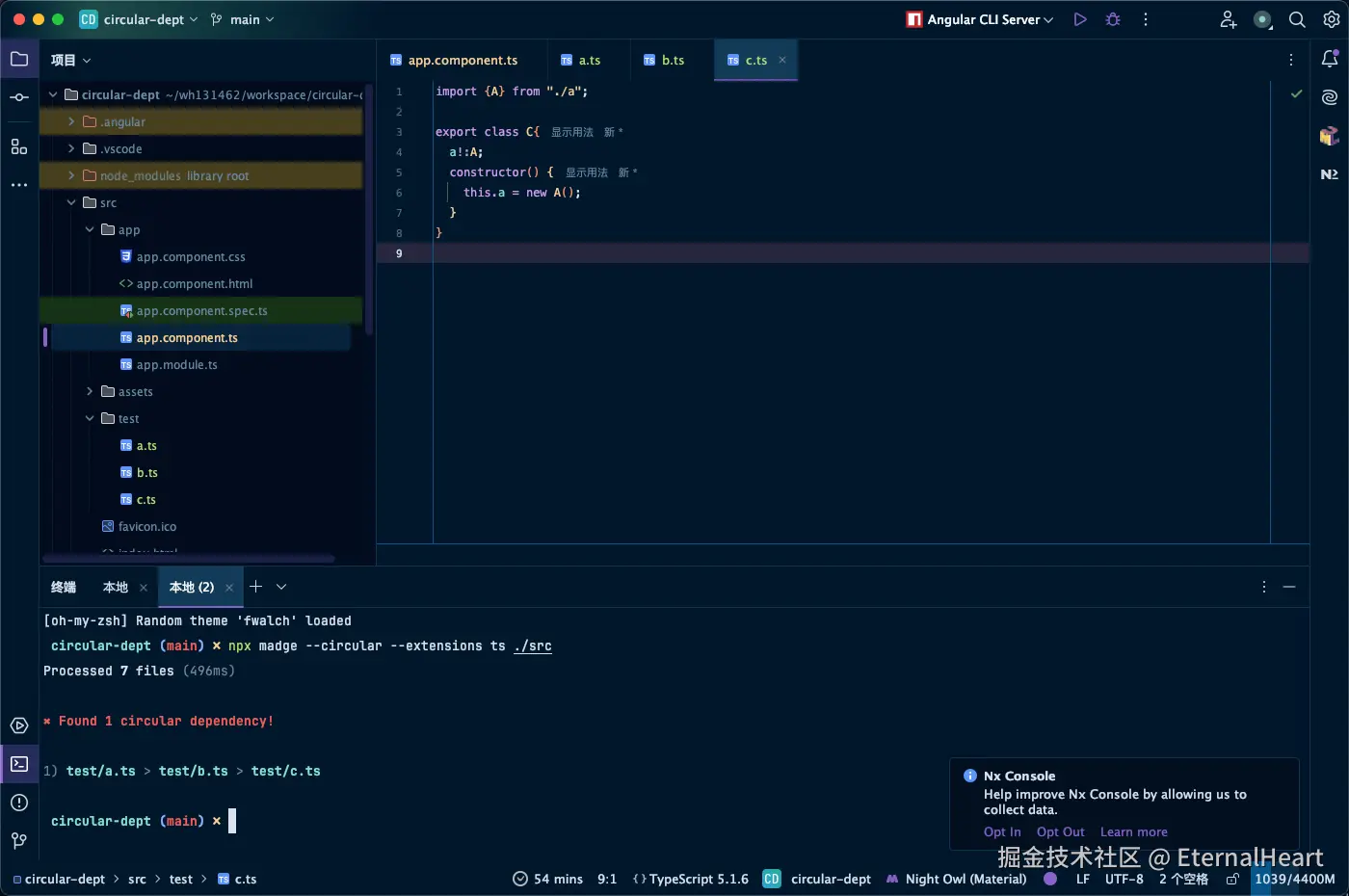Click the LF line separator widget

click(x=1083, y=879)
